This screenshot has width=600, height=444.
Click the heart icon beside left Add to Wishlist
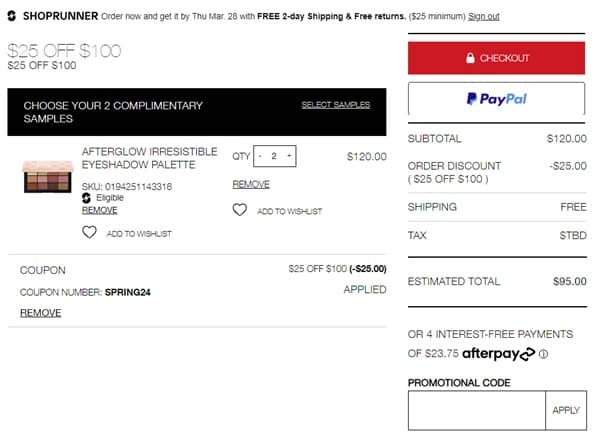pyautogui.click(x=89, y=232)
